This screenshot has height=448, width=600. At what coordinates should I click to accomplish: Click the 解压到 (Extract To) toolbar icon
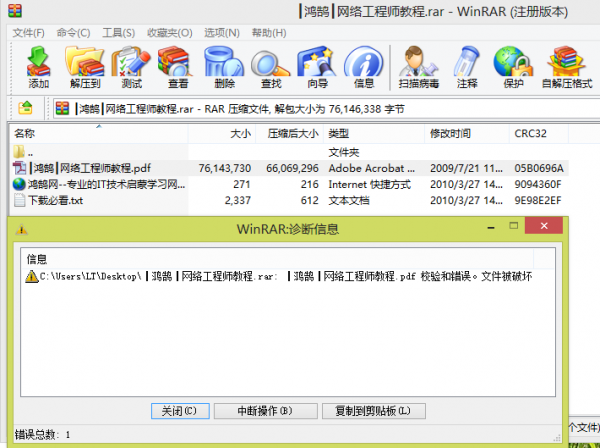pos(85,67)
